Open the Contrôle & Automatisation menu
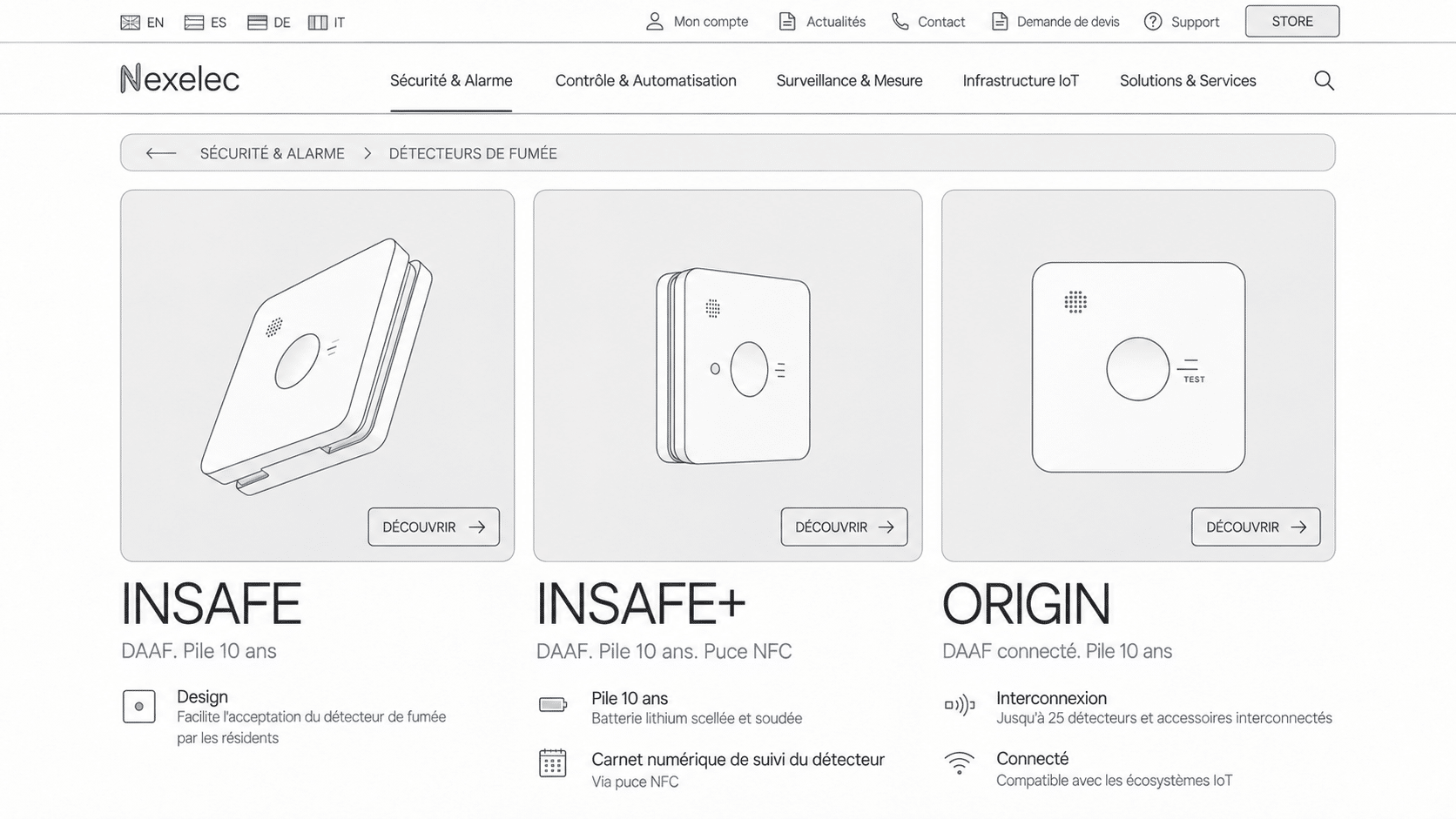Viewport: 1456px width, 819px height. [646, 81]
